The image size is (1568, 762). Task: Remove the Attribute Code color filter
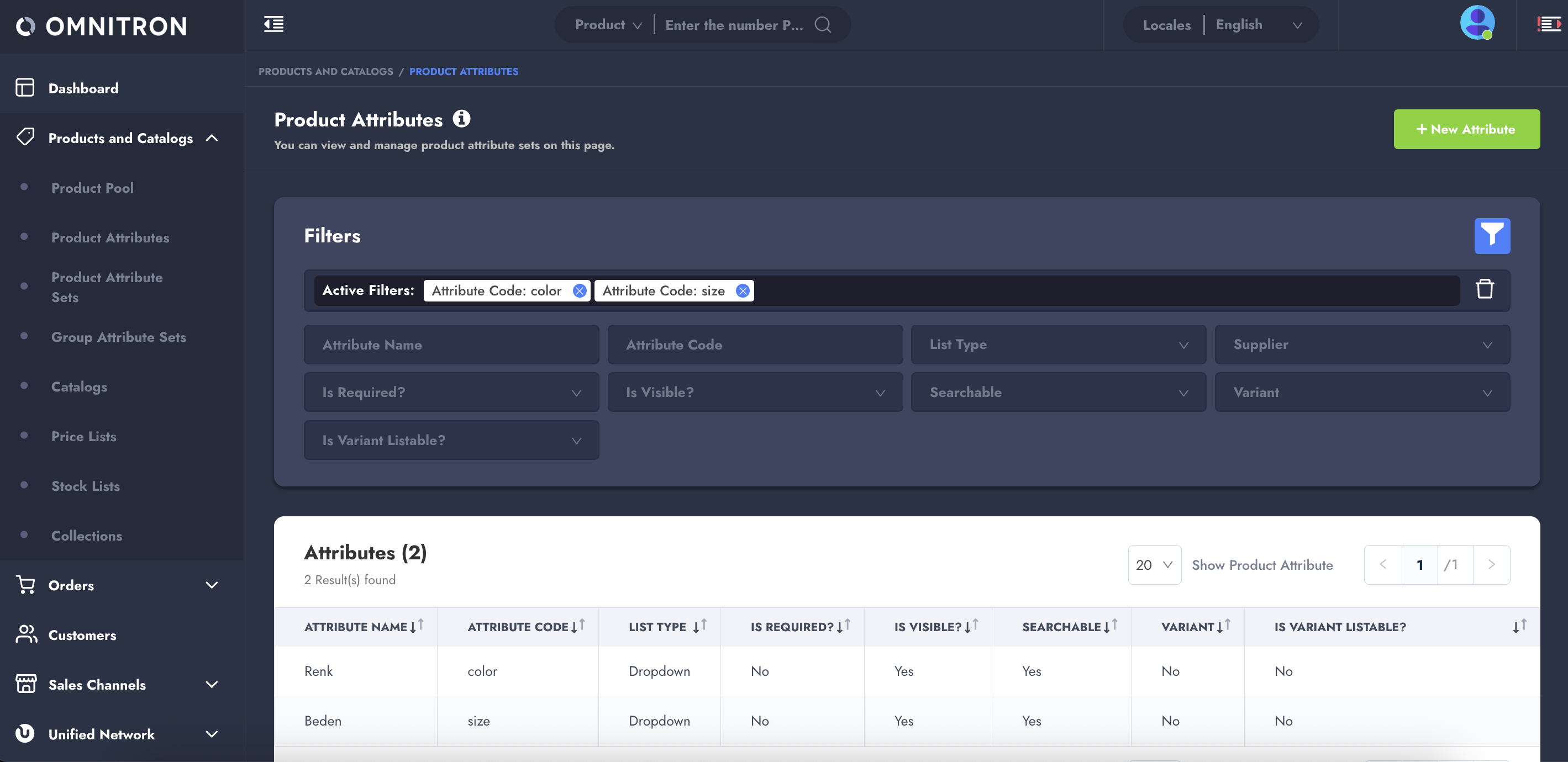pyautogui.click(x=580, y=290)
